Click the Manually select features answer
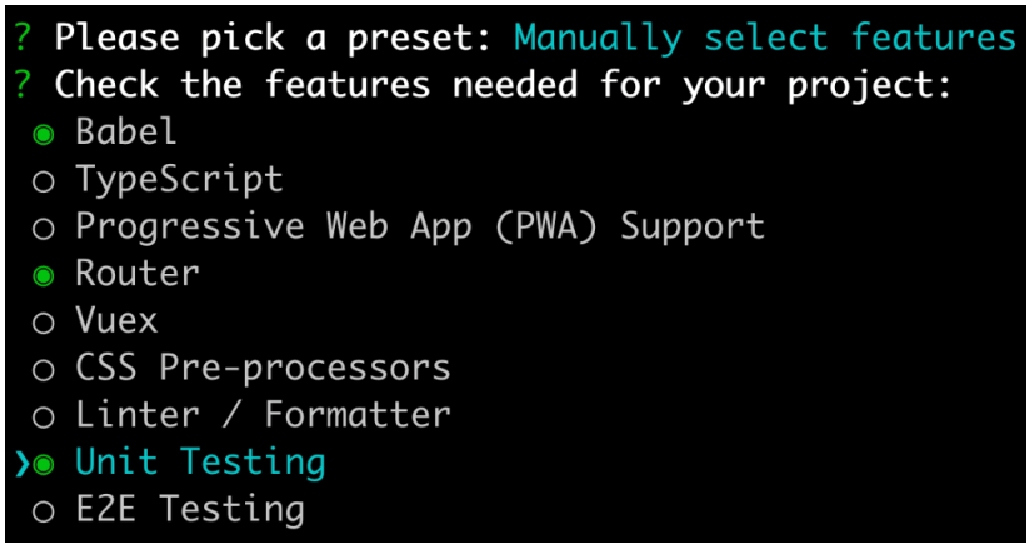Viewport: 1033px width, 550px height. click(x=765, y=37)
